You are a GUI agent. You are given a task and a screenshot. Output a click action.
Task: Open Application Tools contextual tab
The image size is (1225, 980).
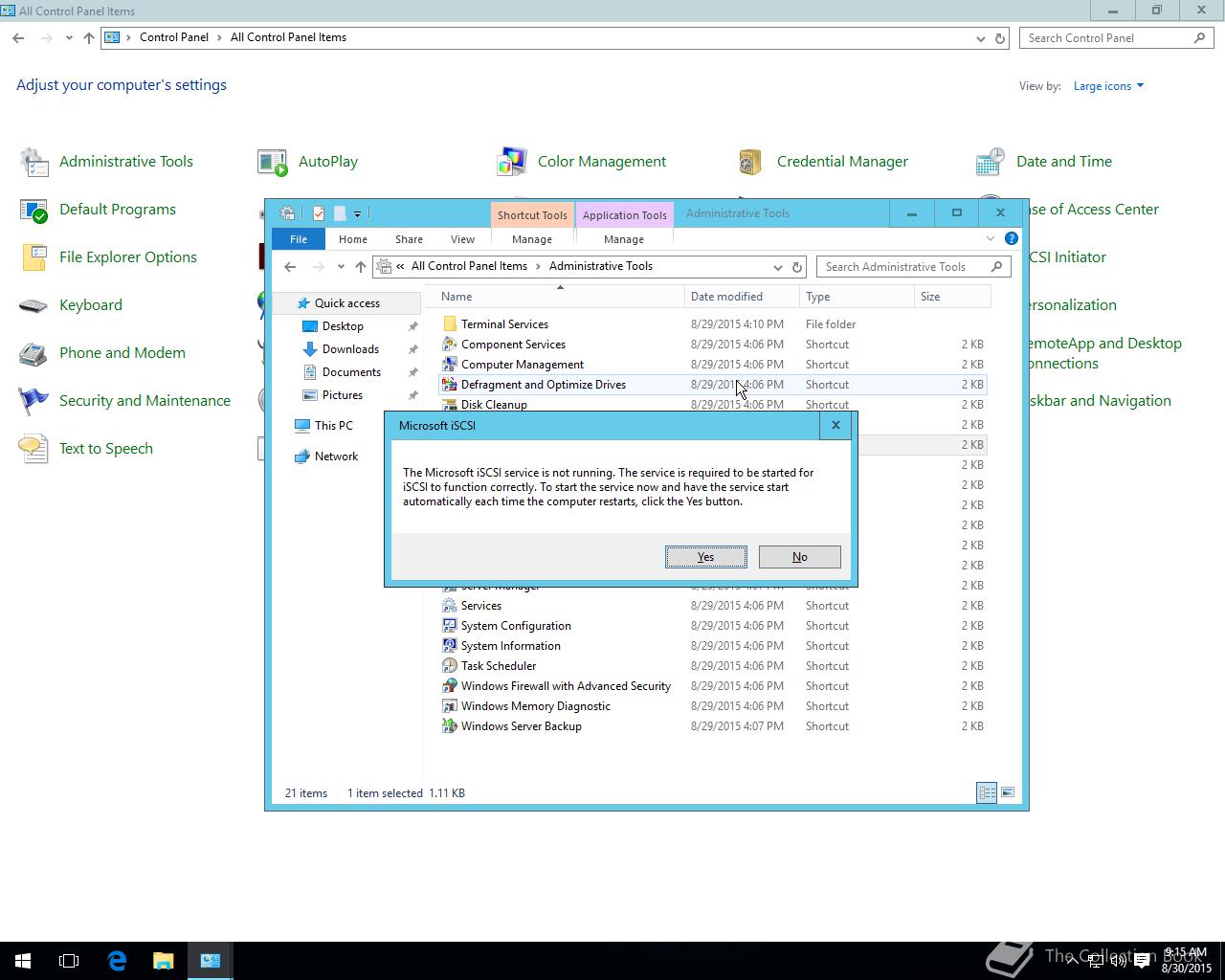[624, 215]
